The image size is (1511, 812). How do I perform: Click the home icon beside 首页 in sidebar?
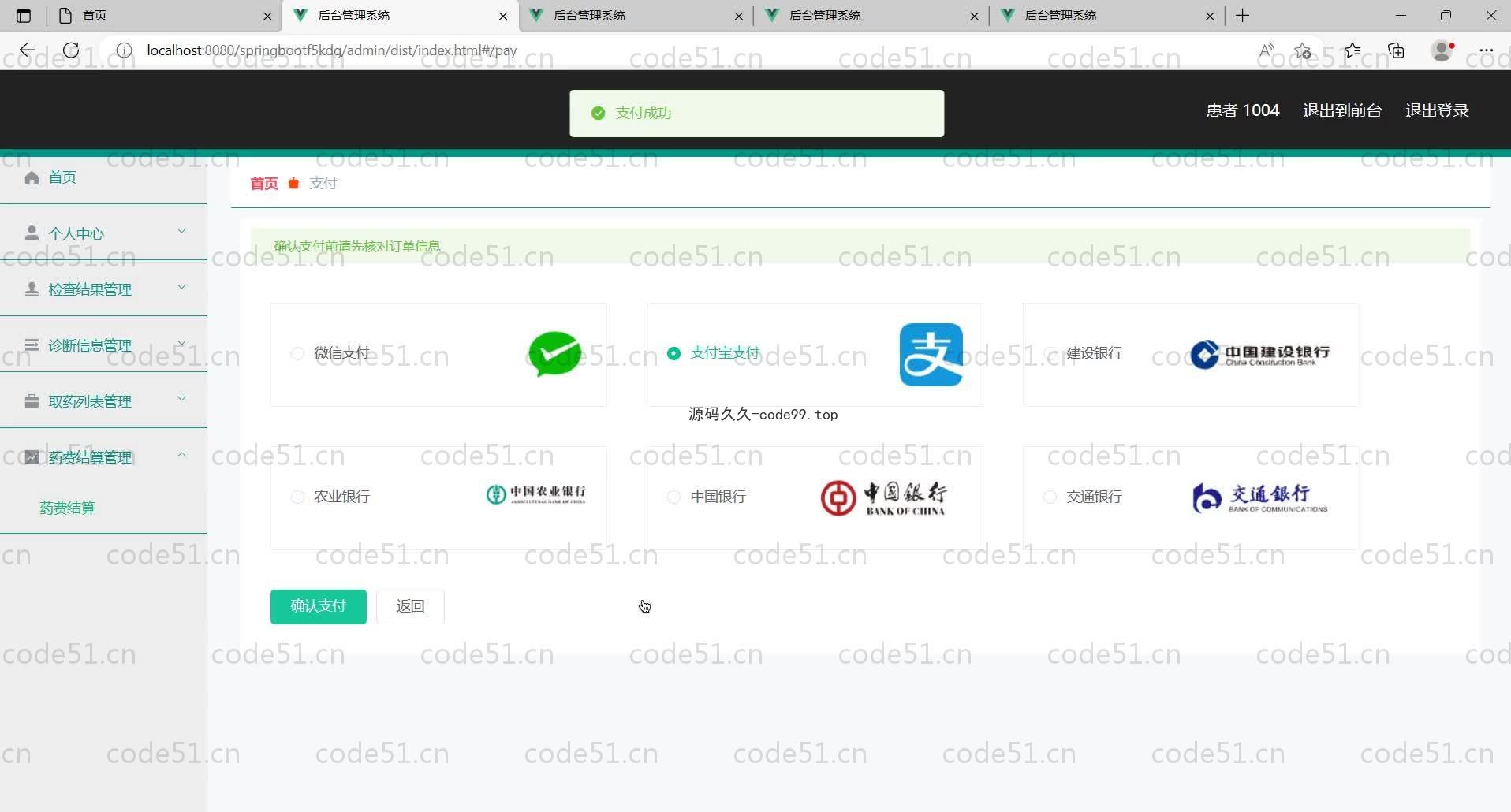click(32, 177)
